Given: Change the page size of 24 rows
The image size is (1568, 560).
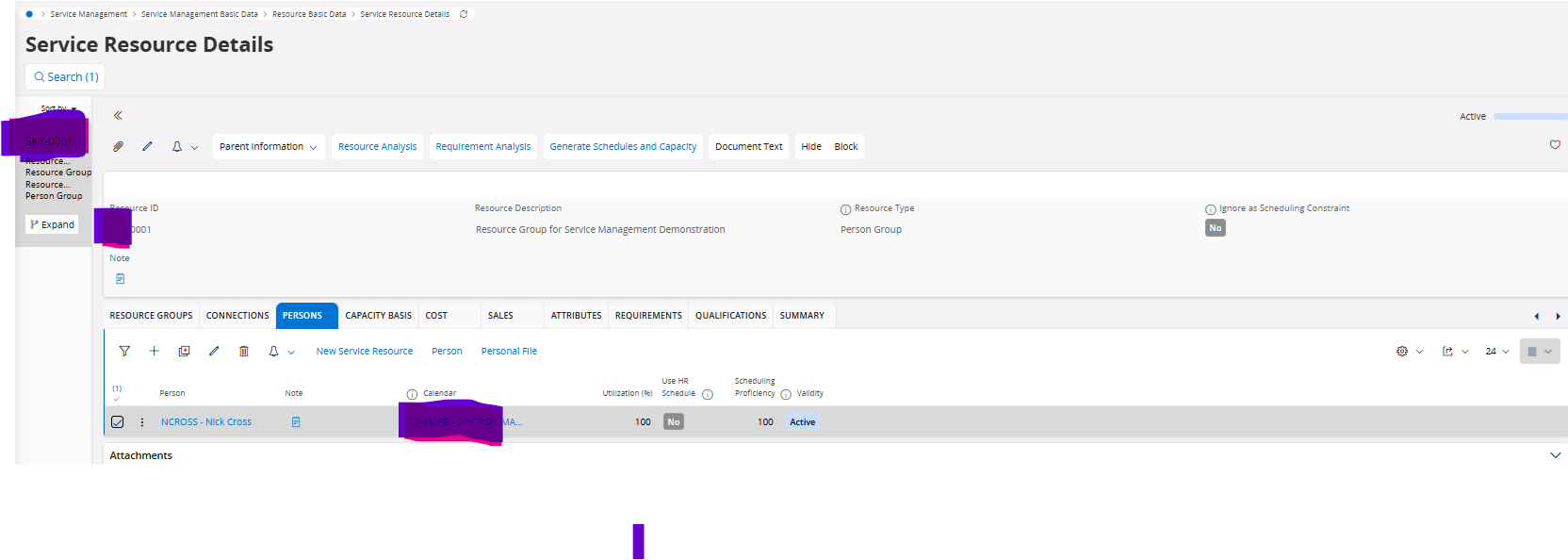Looking at the screenshot, I should coord(1497,352).
